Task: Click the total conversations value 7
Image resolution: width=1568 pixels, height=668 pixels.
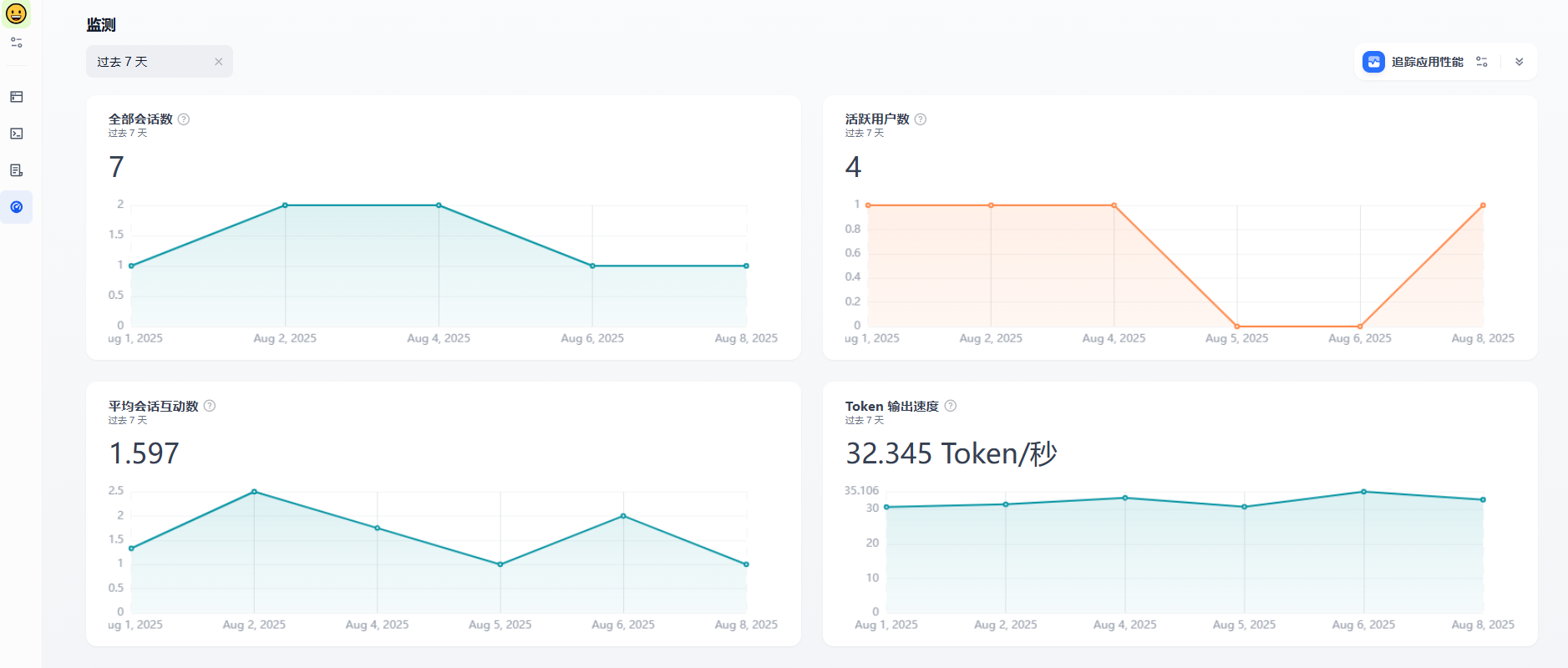Action: [x=117, y=167]
